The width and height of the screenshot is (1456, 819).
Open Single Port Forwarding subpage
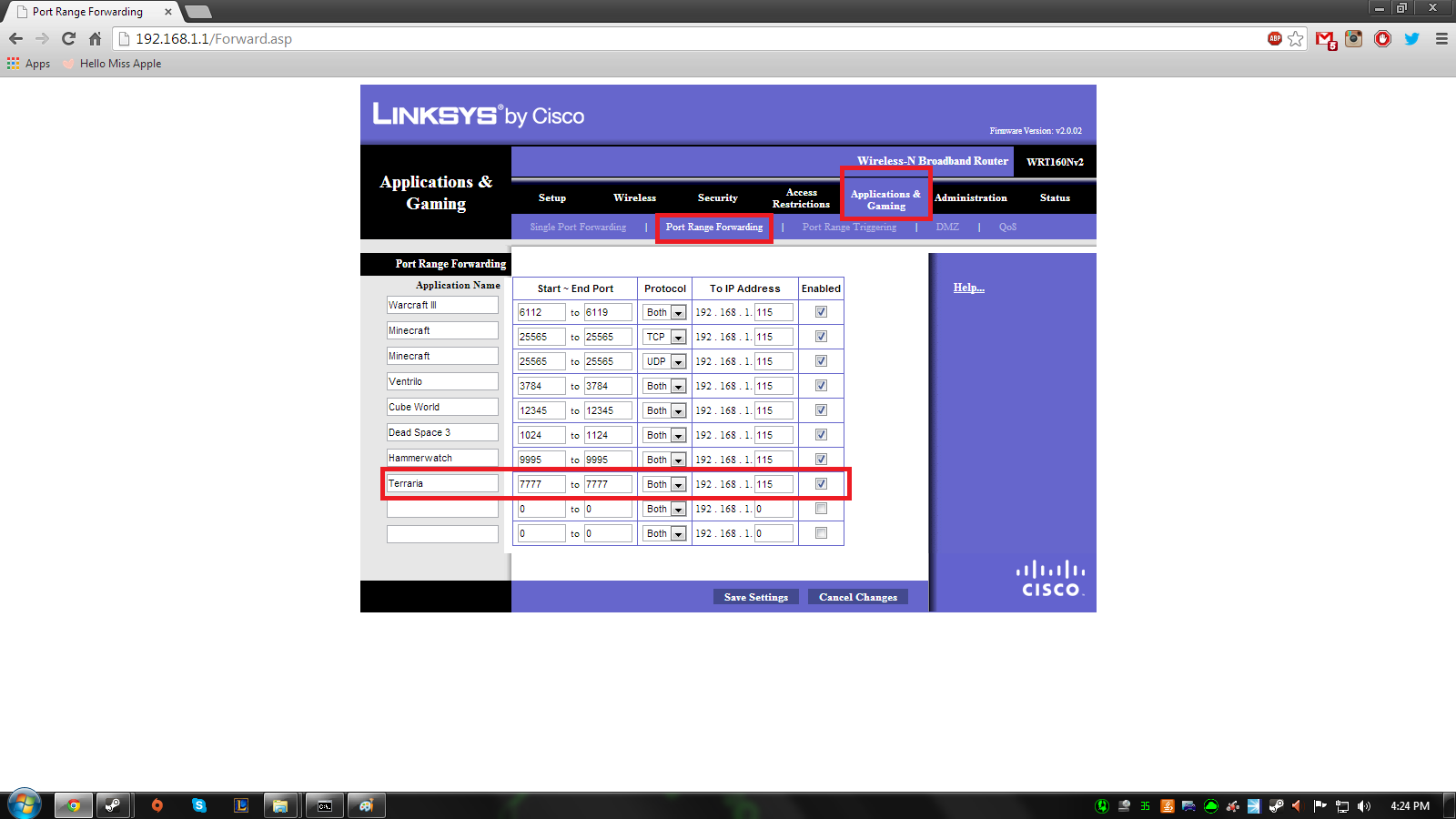point(578,227)
